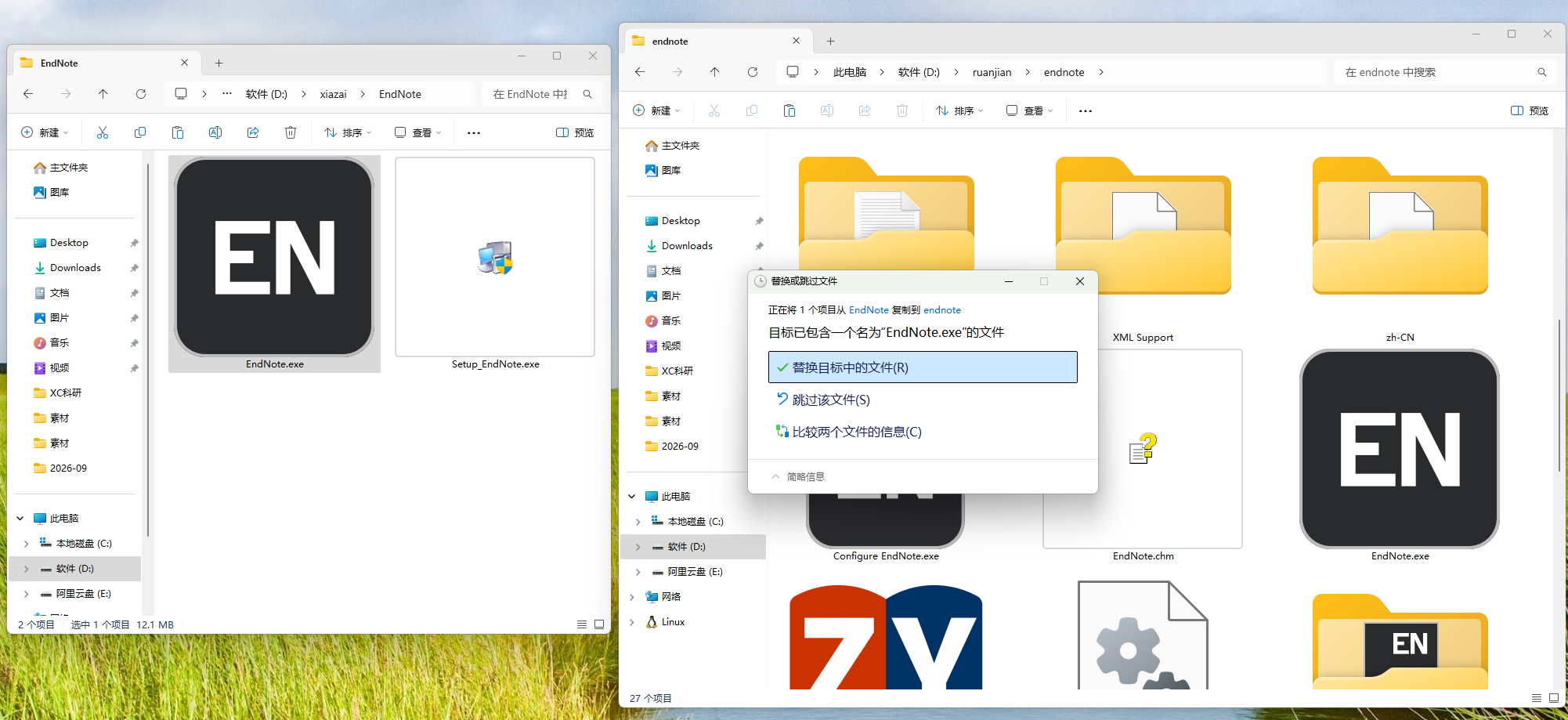The image size is (1568, 720).
Task: Open 查看 view dropdown in right window
Action: point(1030,110)
